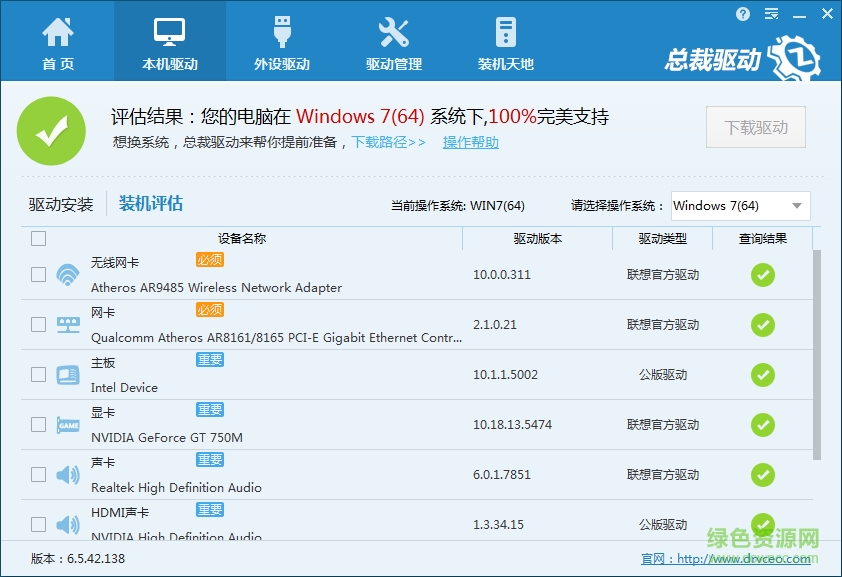Click the 必须 tag on 无线网卡
The height and width of the screenshot is (577, 842).
coord(209,260)
